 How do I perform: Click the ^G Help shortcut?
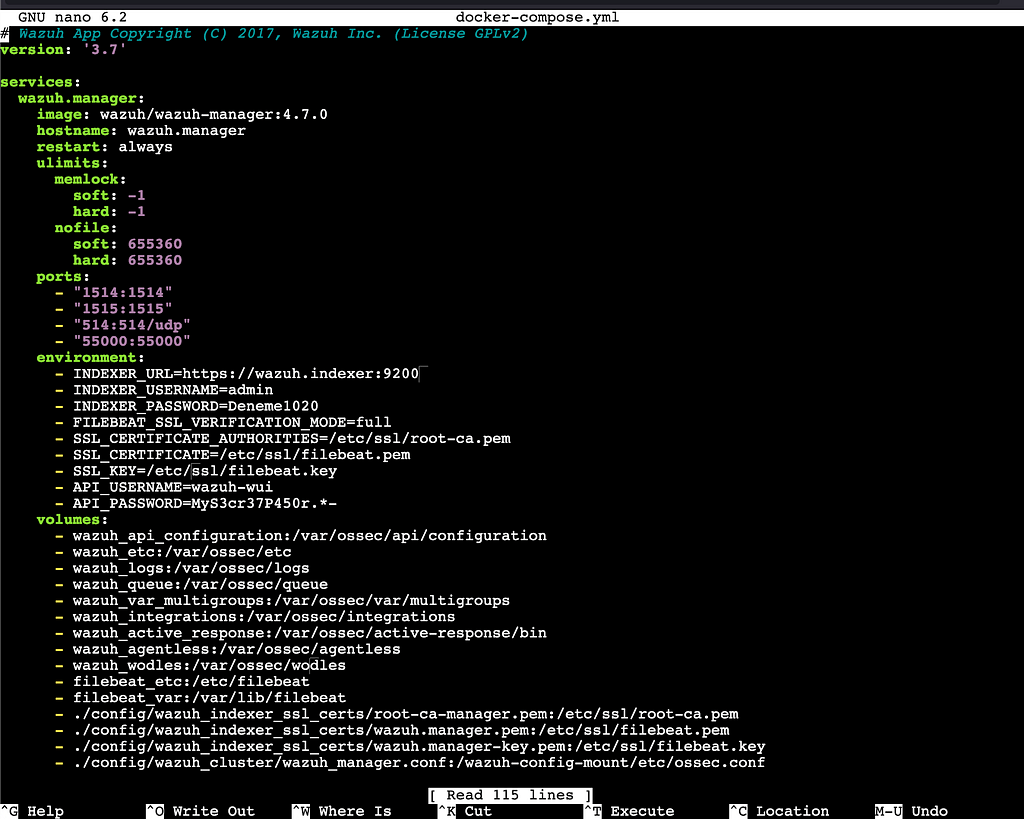pyautogui.click(x=32, y=811)
